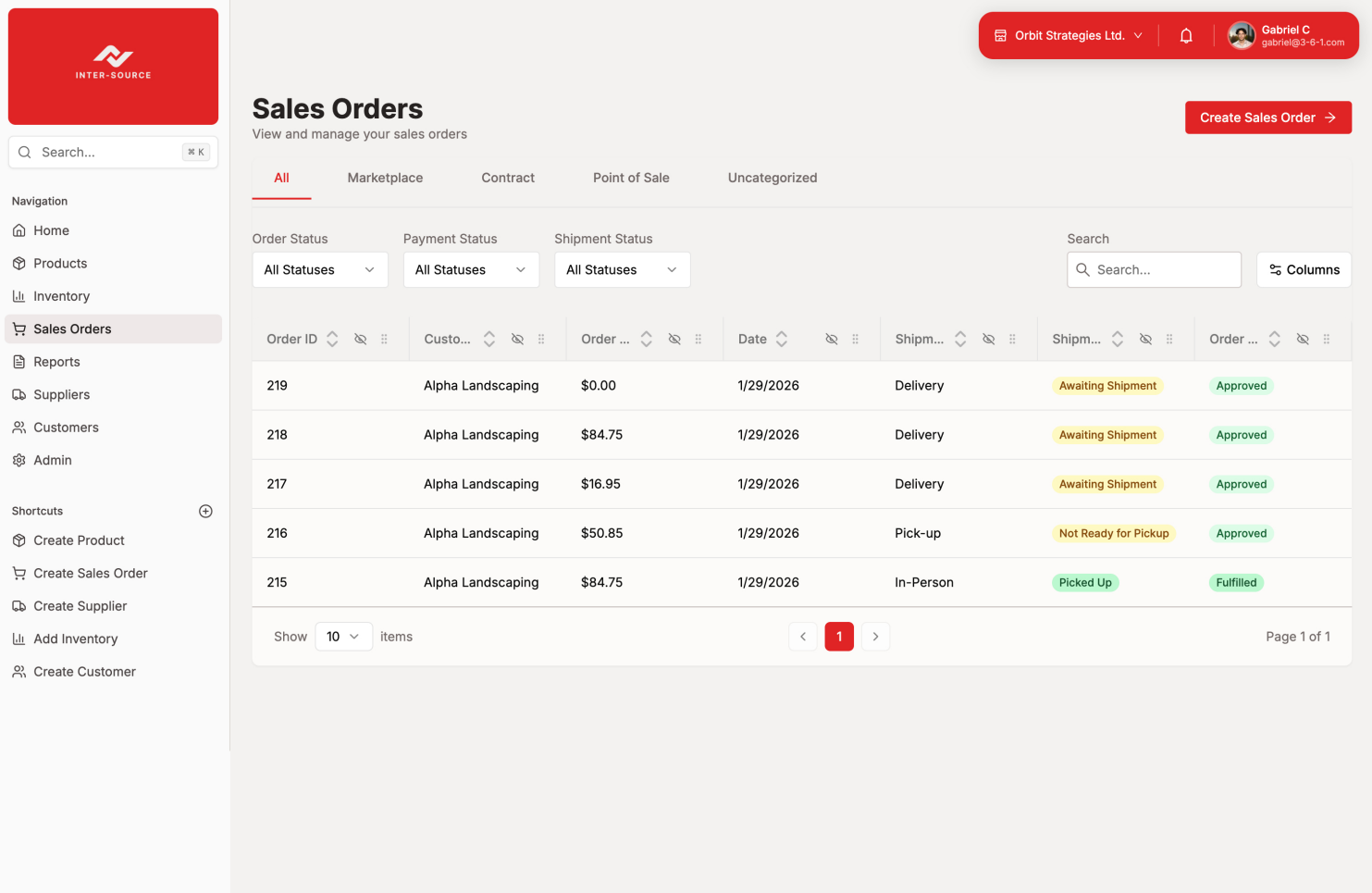The image size is (1372, 893).
Task: Expand the Shipment Status filter
Action: (x=622, y=270)
